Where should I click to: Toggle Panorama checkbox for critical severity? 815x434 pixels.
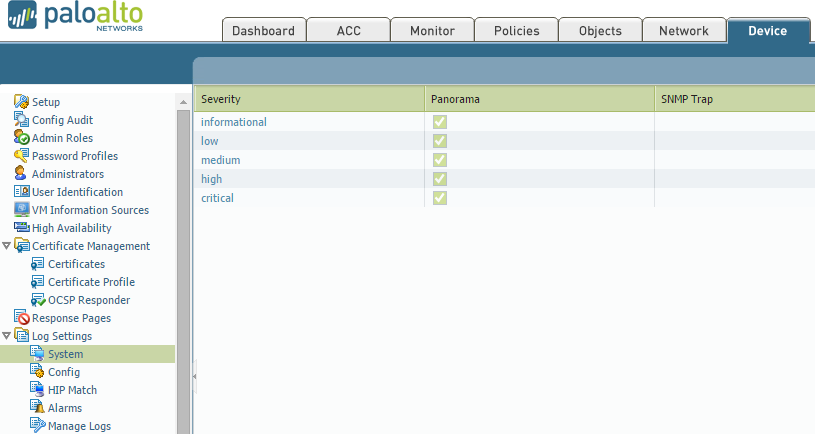pyautogui.click(x=439, y=198)
